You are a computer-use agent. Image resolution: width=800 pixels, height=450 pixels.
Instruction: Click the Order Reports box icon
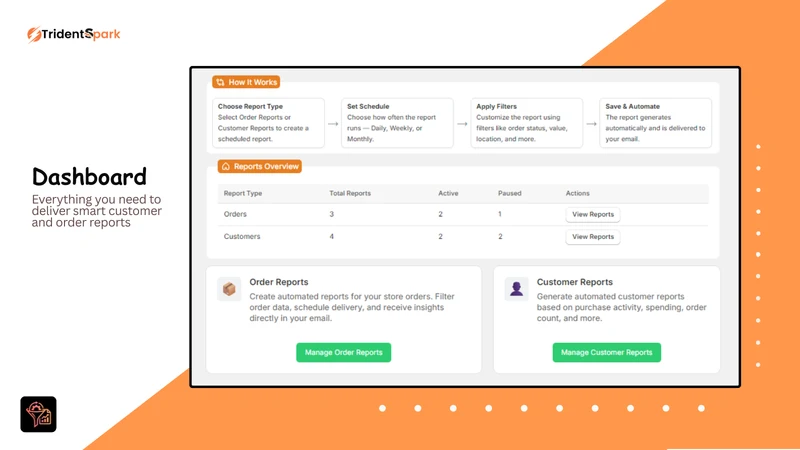tap(229, 289)
